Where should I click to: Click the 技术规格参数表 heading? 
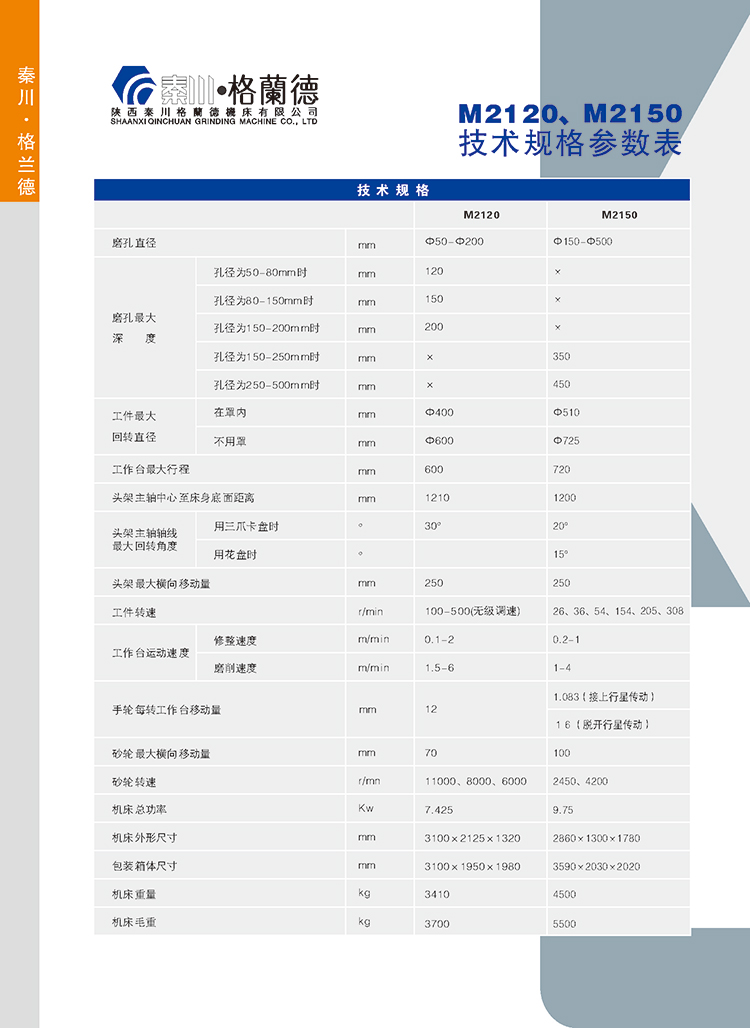570,143
